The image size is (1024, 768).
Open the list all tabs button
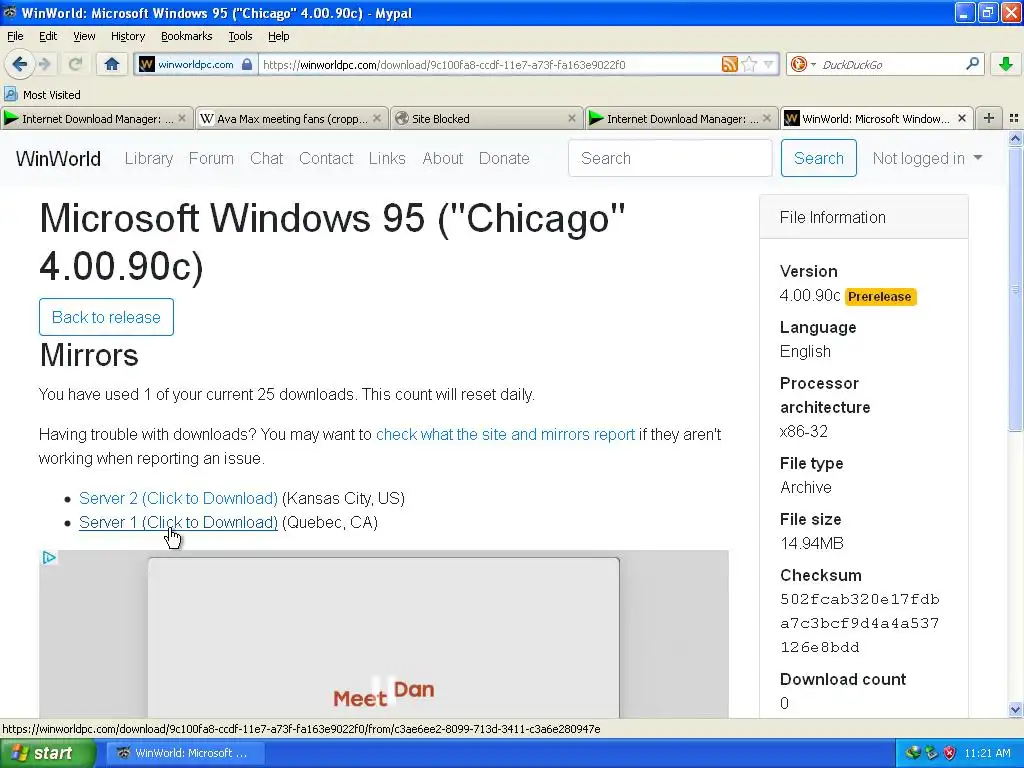(x=1014, y=118)
